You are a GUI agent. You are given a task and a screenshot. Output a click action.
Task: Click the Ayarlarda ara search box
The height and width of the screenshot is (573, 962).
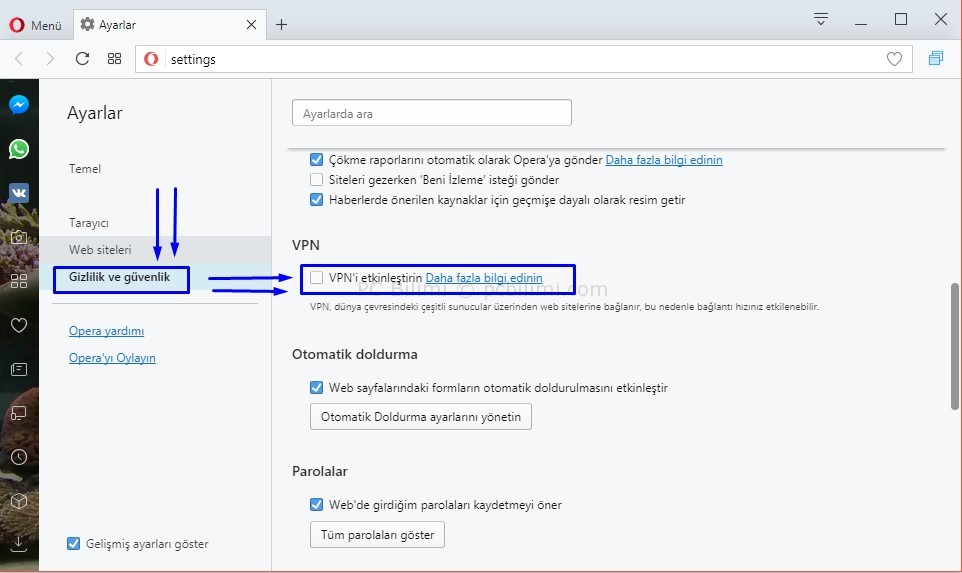pos(432,113)
